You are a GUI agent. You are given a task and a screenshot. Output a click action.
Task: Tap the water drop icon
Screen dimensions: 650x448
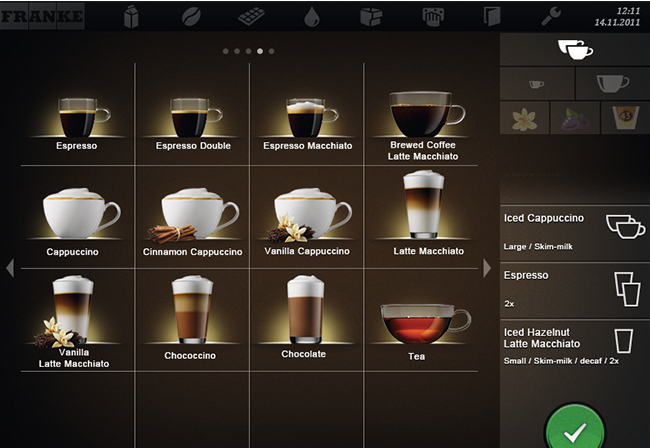(311, 16)
